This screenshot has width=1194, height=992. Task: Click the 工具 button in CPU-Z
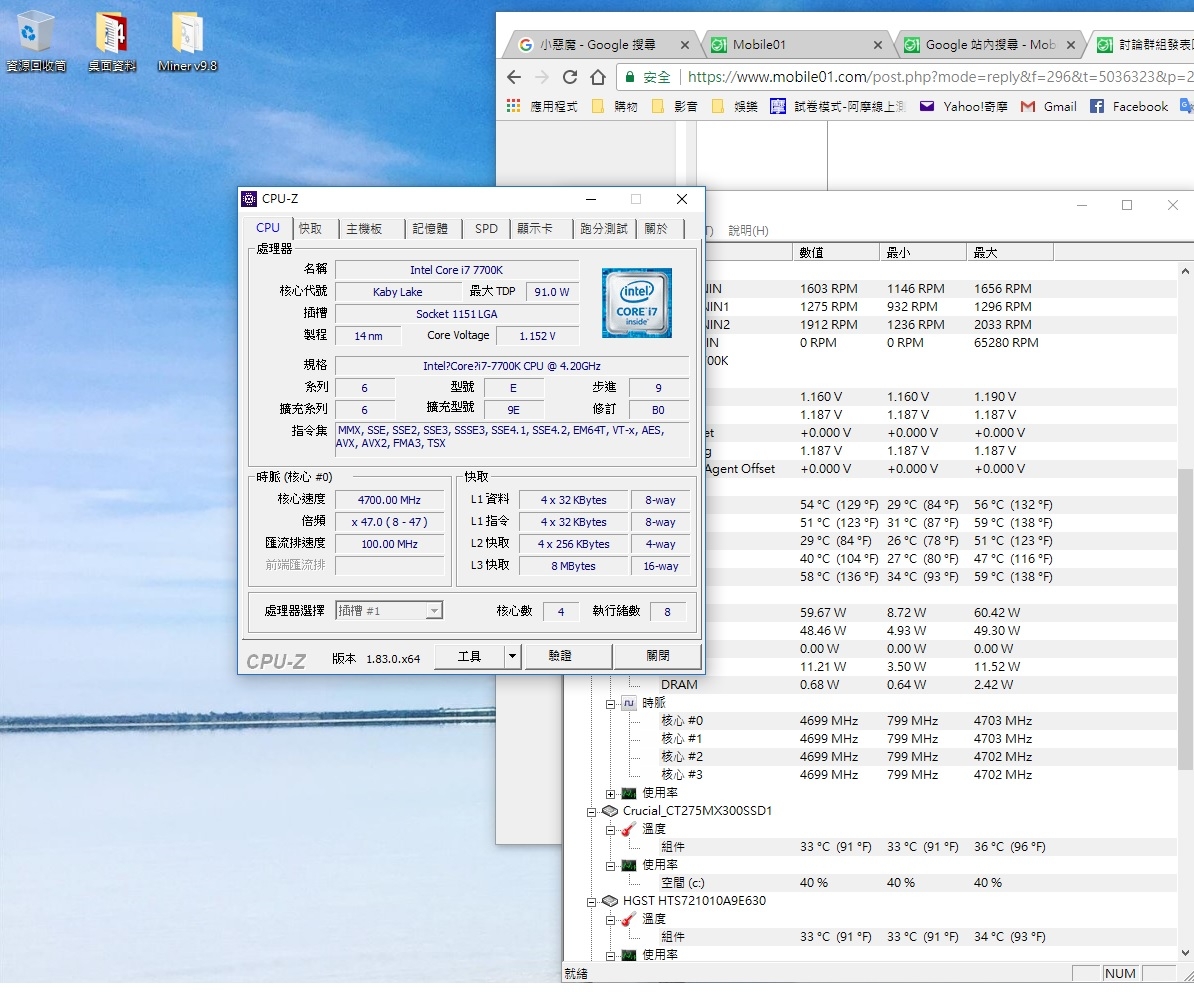469,656
